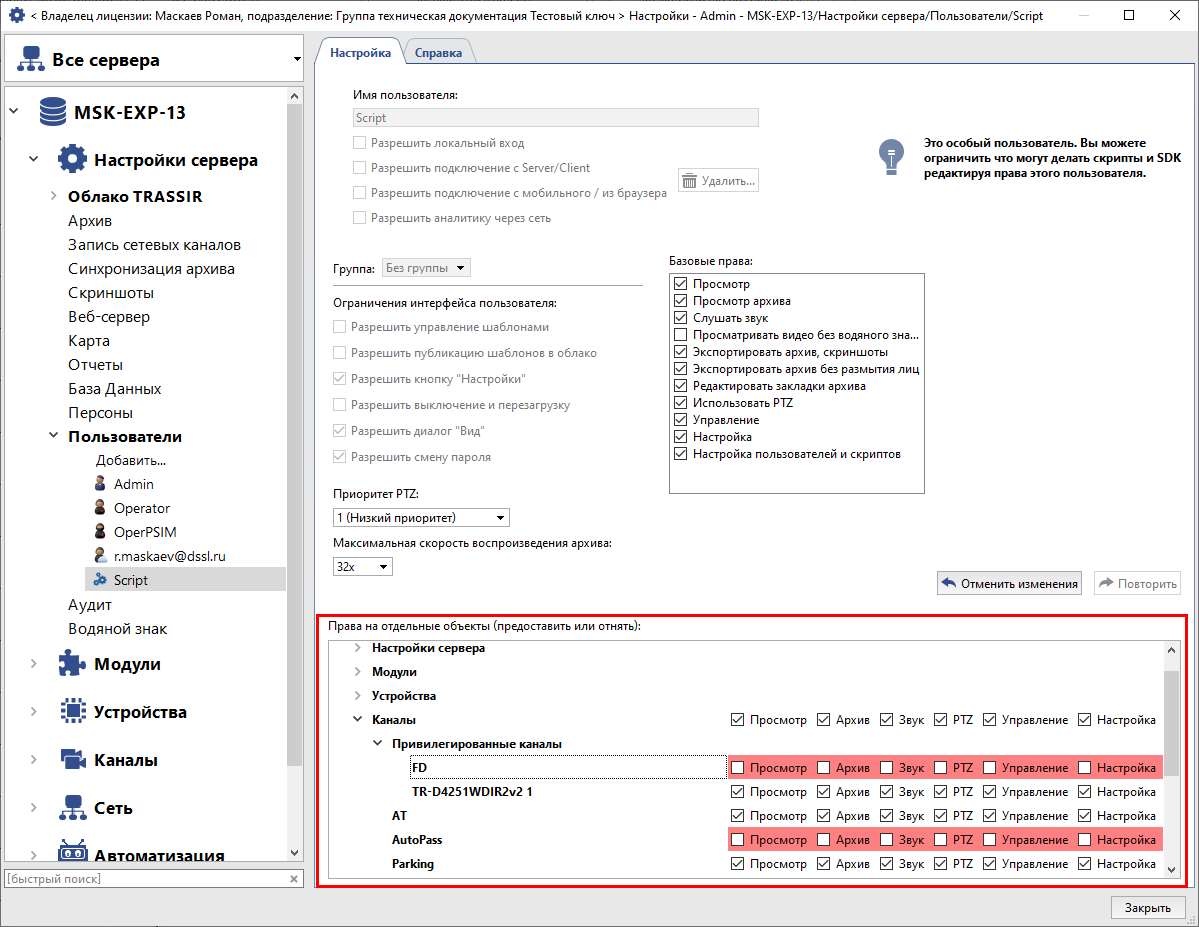Toggle PTZ checkbox in Parking row
1199x927 pixels.
click(941, 864)
